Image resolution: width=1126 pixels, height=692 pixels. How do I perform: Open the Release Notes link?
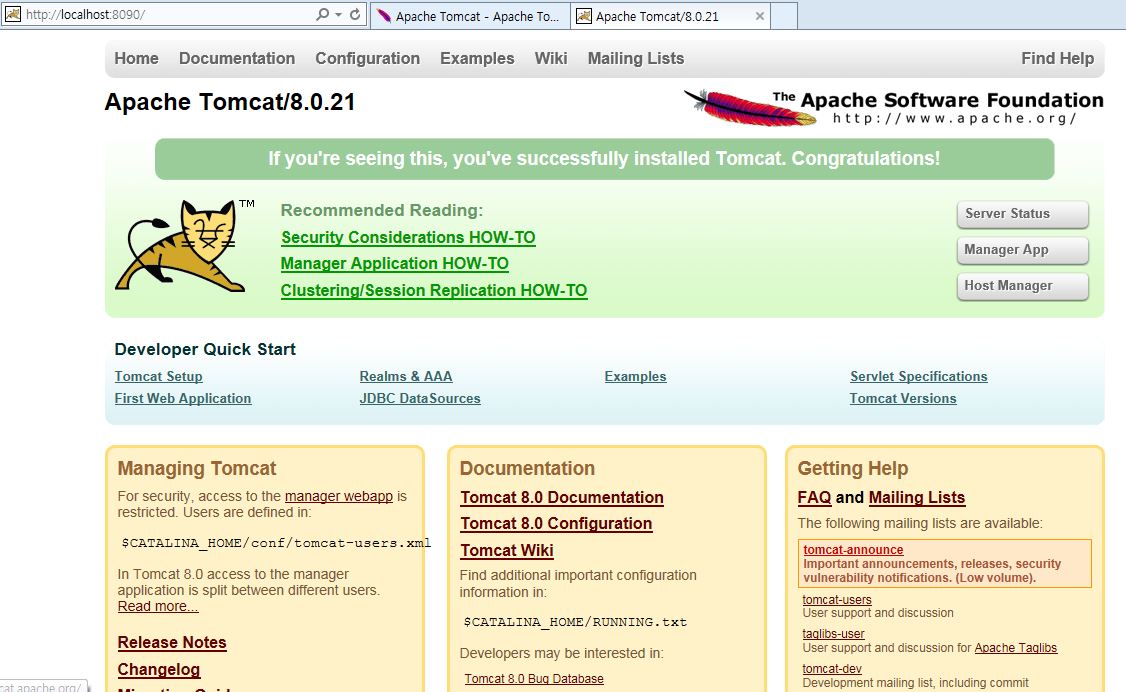point(172,642)
